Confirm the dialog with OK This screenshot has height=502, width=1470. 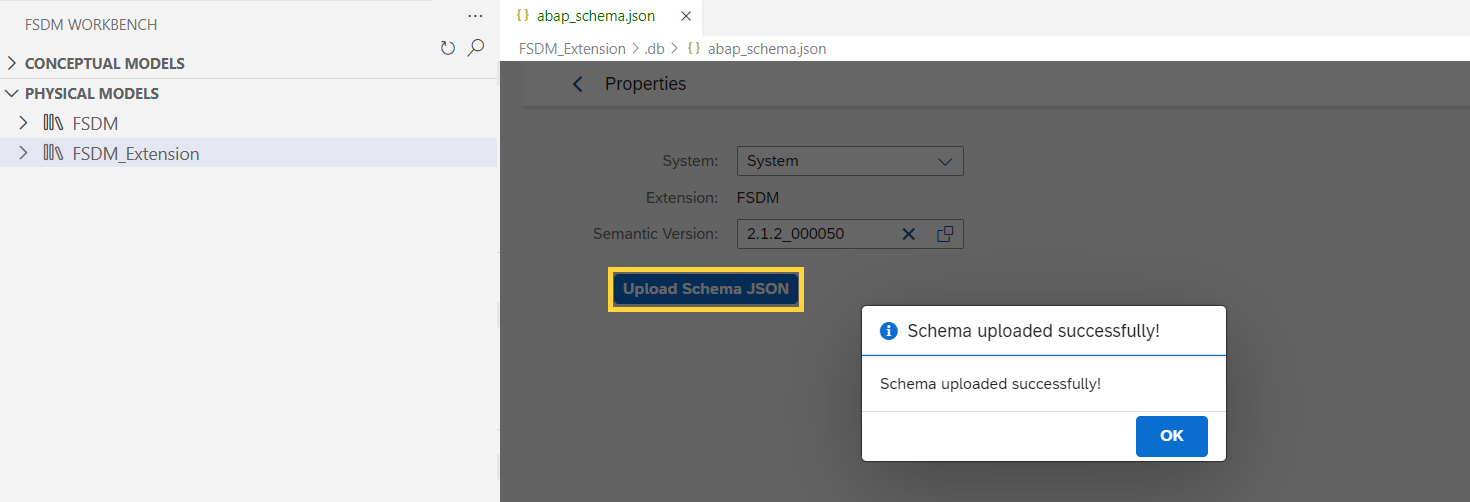pos(1172,436)
